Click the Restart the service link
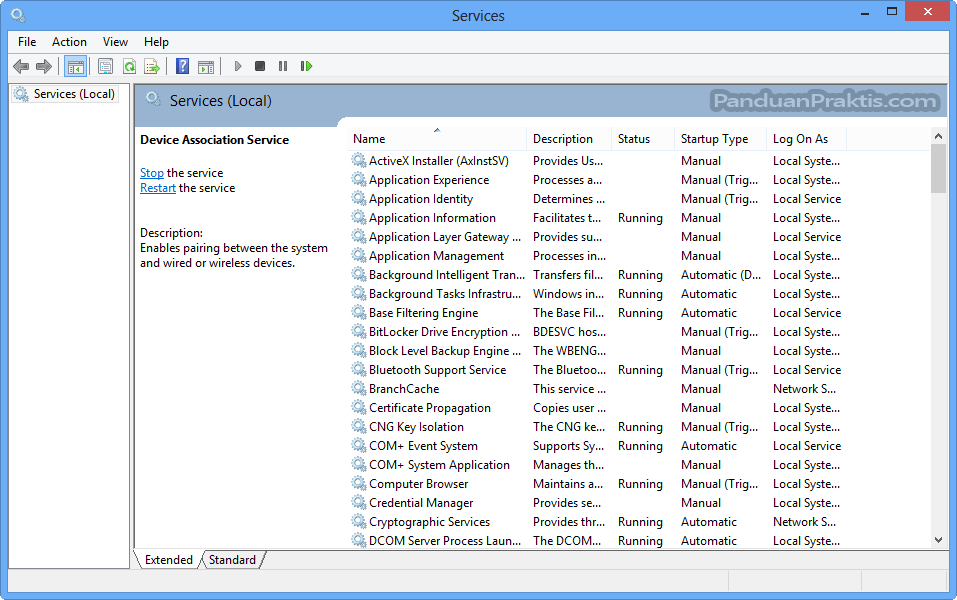Screen dimensions: 957x600 (157, 188)
